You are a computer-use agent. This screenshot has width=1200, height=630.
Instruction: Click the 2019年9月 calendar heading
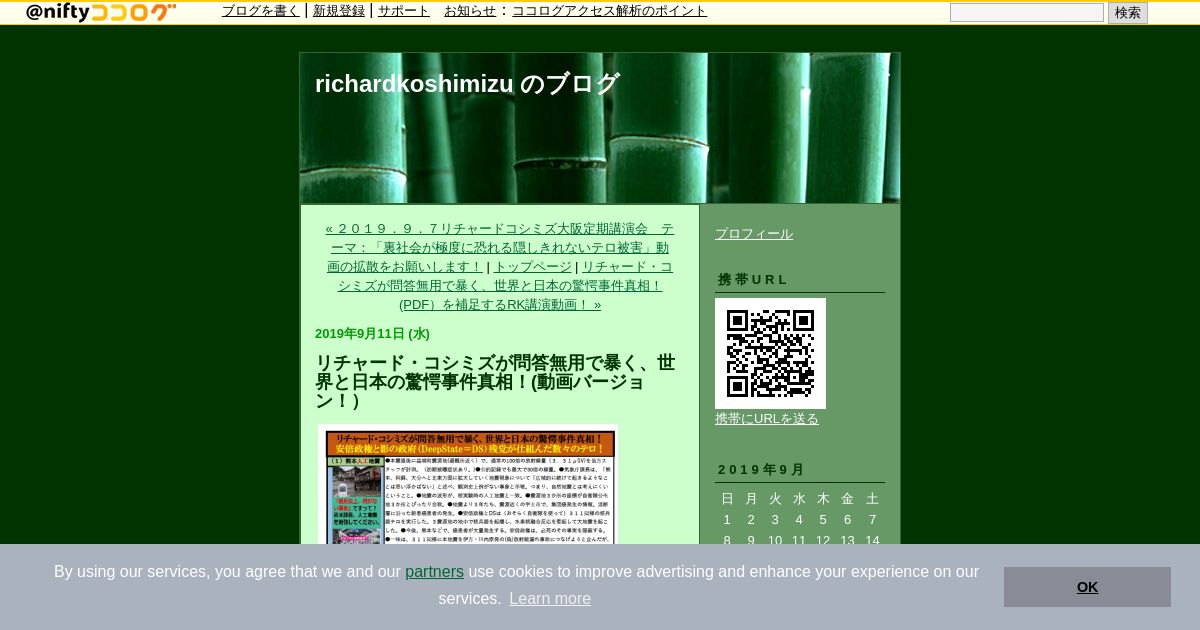pos(761,470)
